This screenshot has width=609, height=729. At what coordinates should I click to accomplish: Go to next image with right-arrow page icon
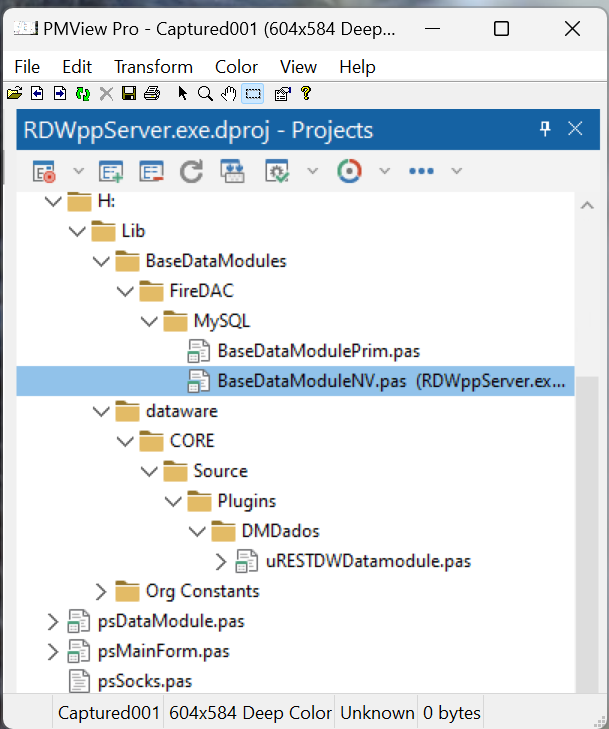tap(60, 94)
